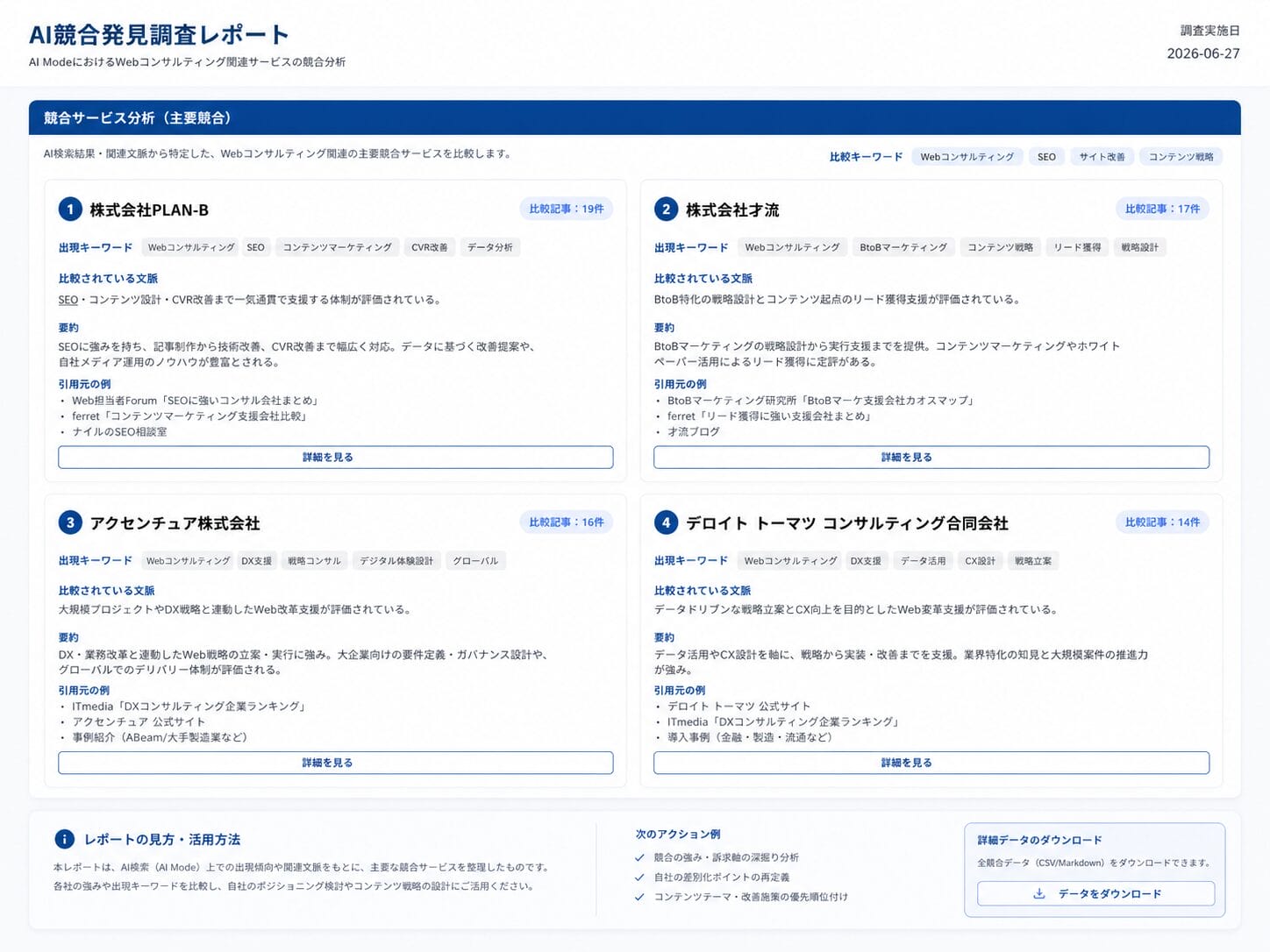Click the データをダウンロード button

pyautogui.click(x=1095, y=893)
